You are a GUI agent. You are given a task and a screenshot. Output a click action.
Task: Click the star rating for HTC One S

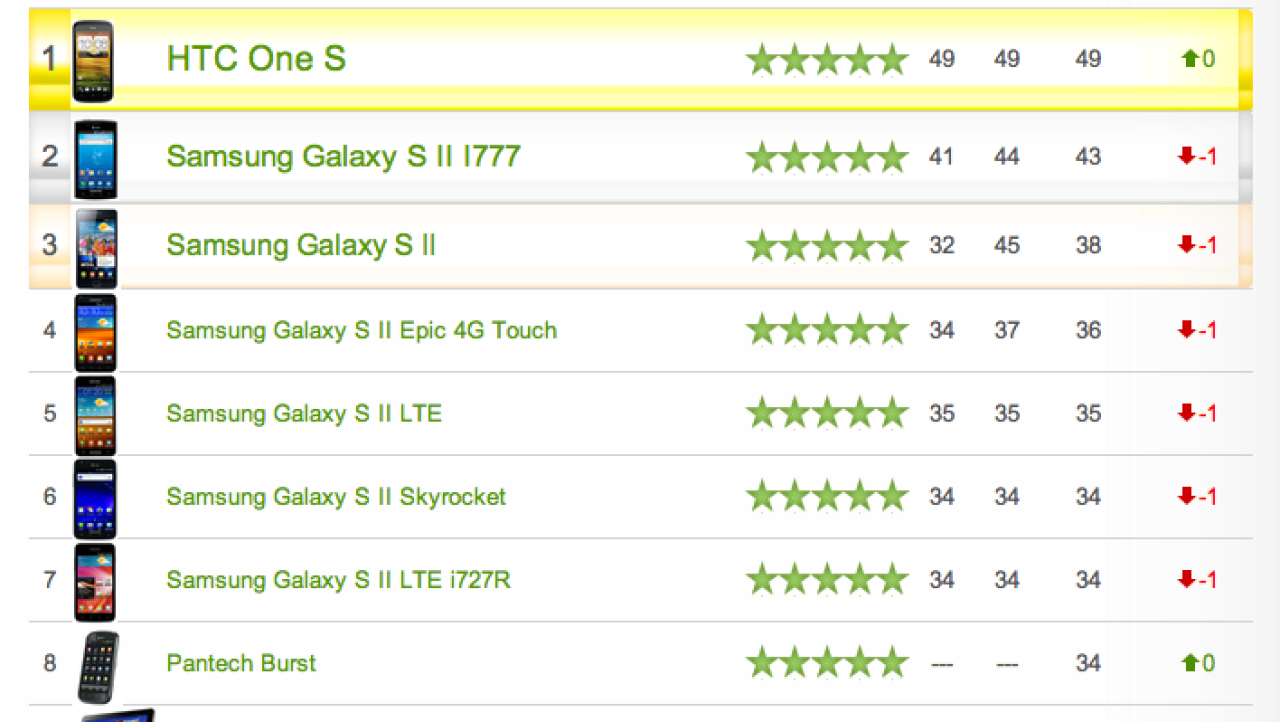coord(827,60)
